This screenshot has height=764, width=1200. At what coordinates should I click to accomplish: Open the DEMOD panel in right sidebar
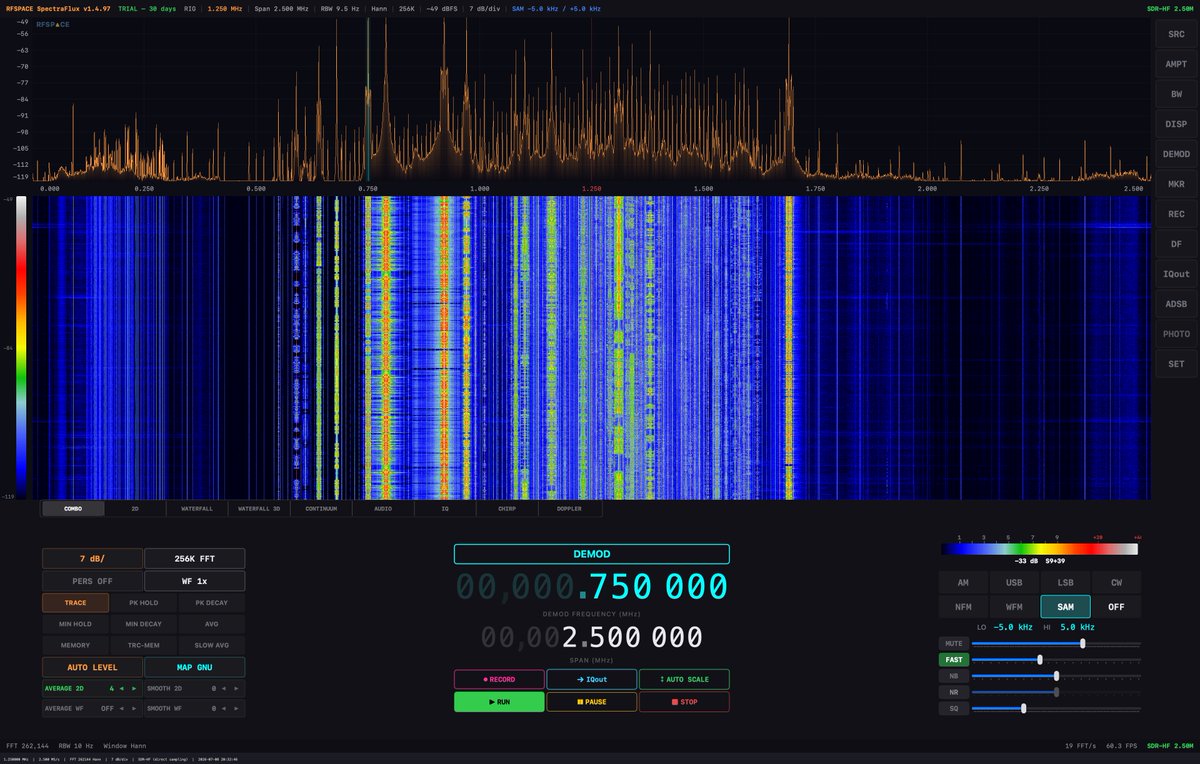coord(1176,154)
